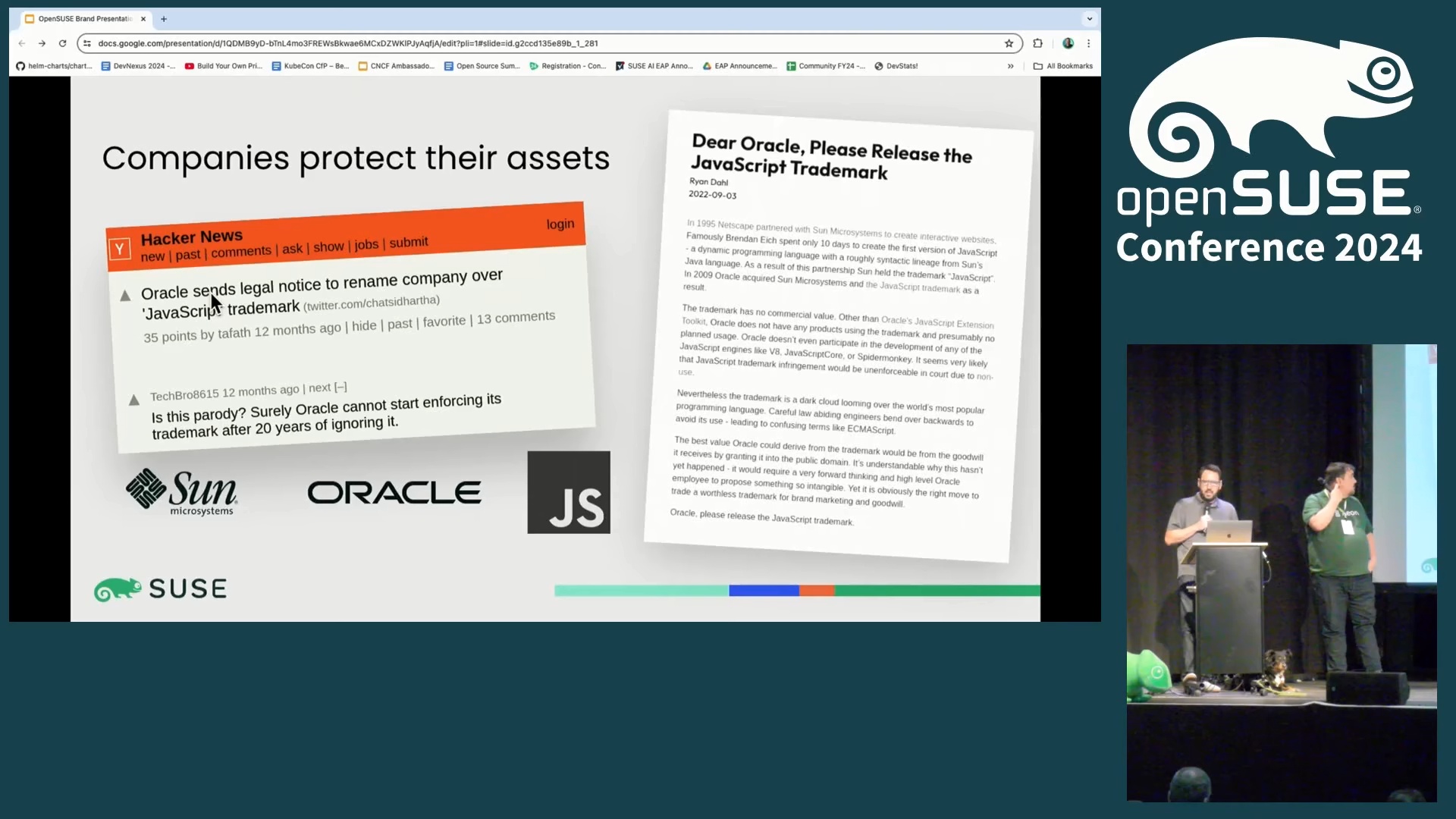The width and height of the screenshot is (1456, 819).
Task: Reload the current page
Action: coord(63,43)
